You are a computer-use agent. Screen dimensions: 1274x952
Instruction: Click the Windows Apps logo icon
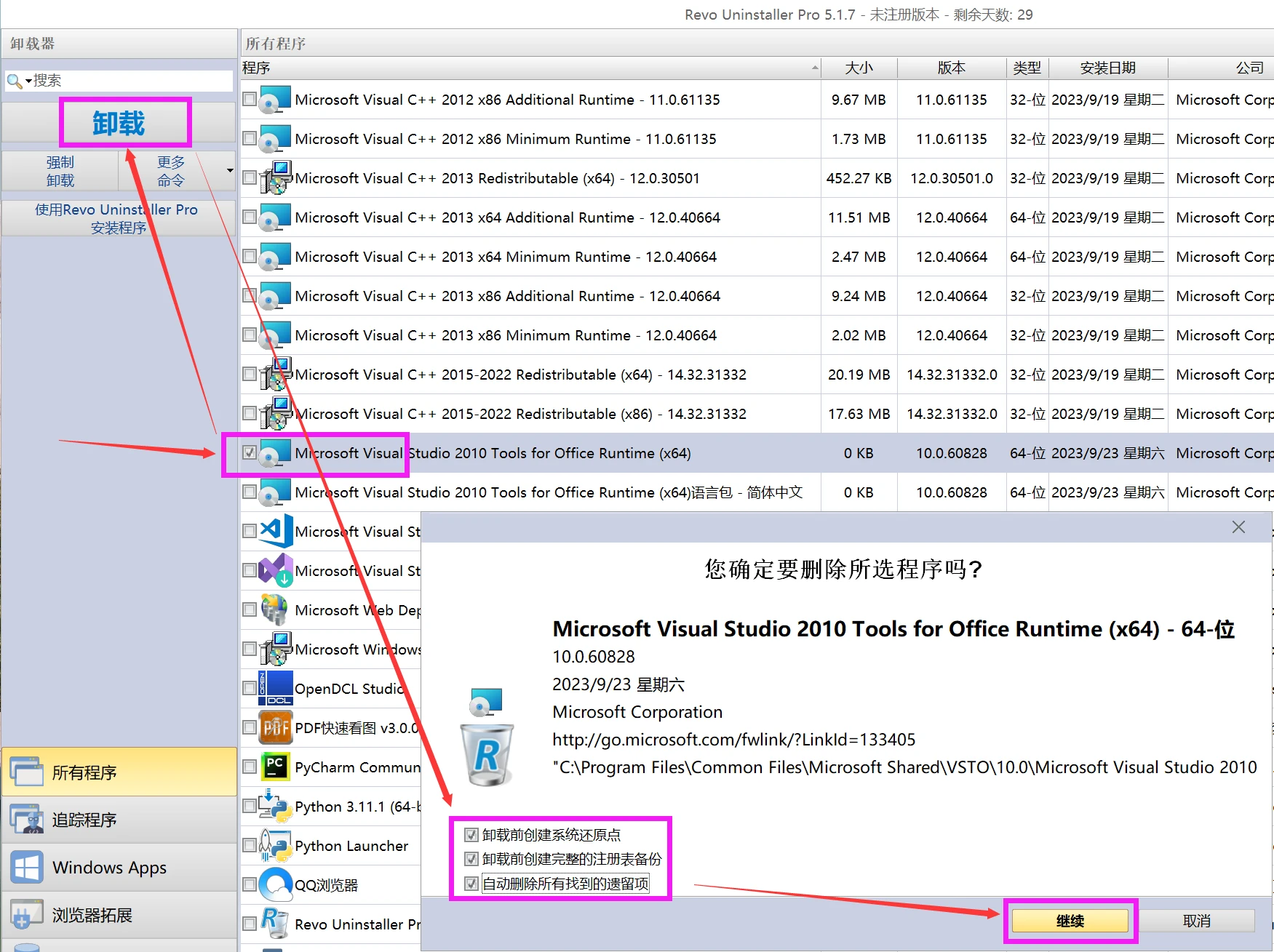point(27,867)
